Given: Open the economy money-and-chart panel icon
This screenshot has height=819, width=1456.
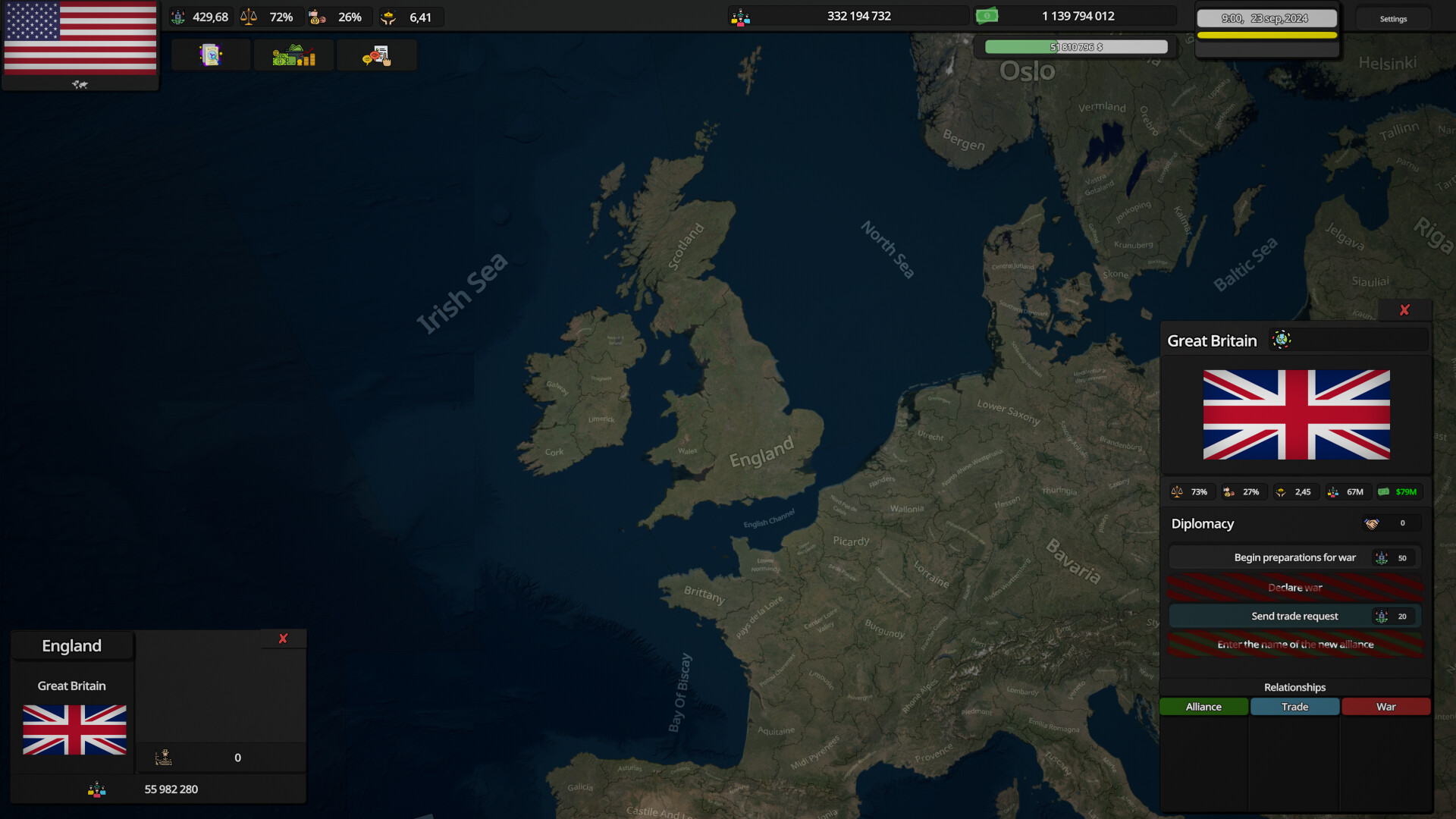Looking at the screenshot, I should coord(293,54).
